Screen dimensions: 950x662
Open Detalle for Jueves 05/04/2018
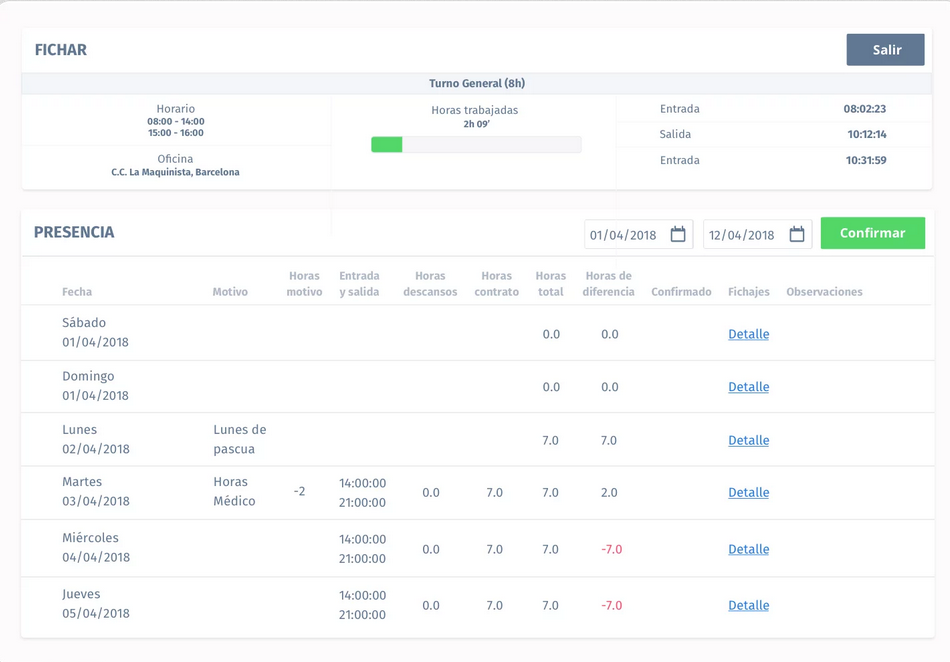(748, 605)
